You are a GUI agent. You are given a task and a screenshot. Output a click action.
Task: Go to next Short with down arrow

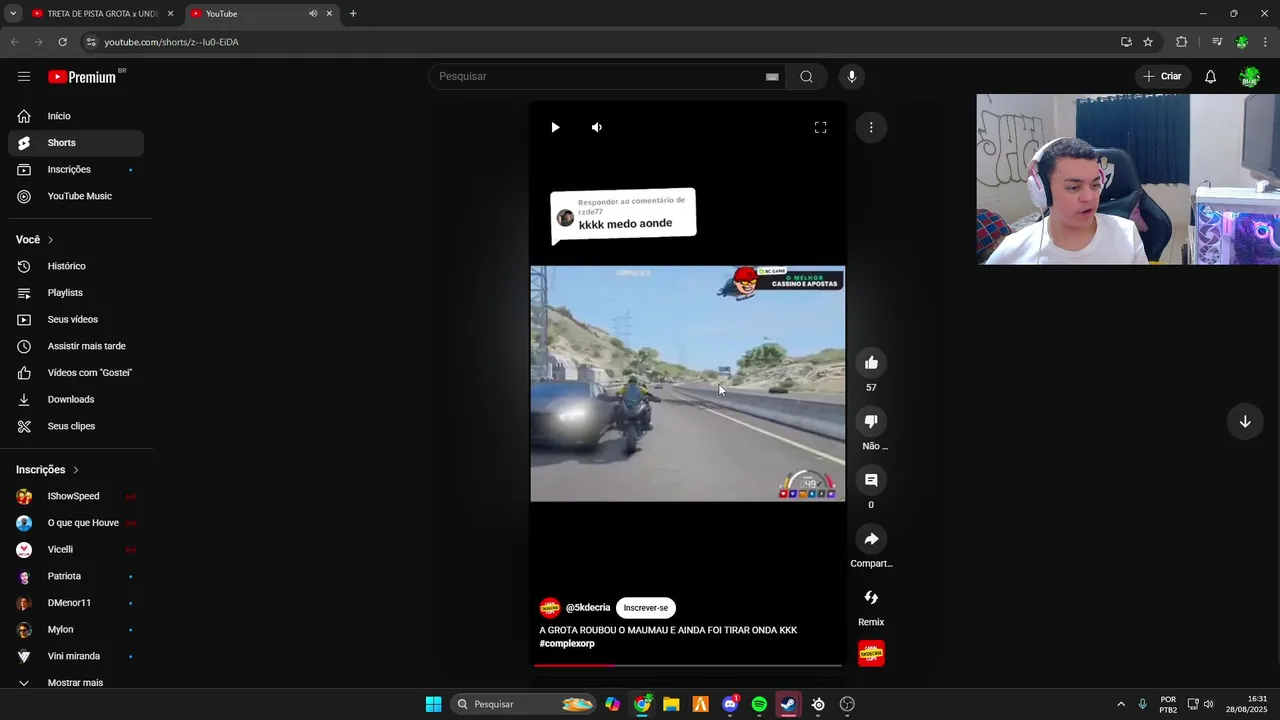[1245, 422]
